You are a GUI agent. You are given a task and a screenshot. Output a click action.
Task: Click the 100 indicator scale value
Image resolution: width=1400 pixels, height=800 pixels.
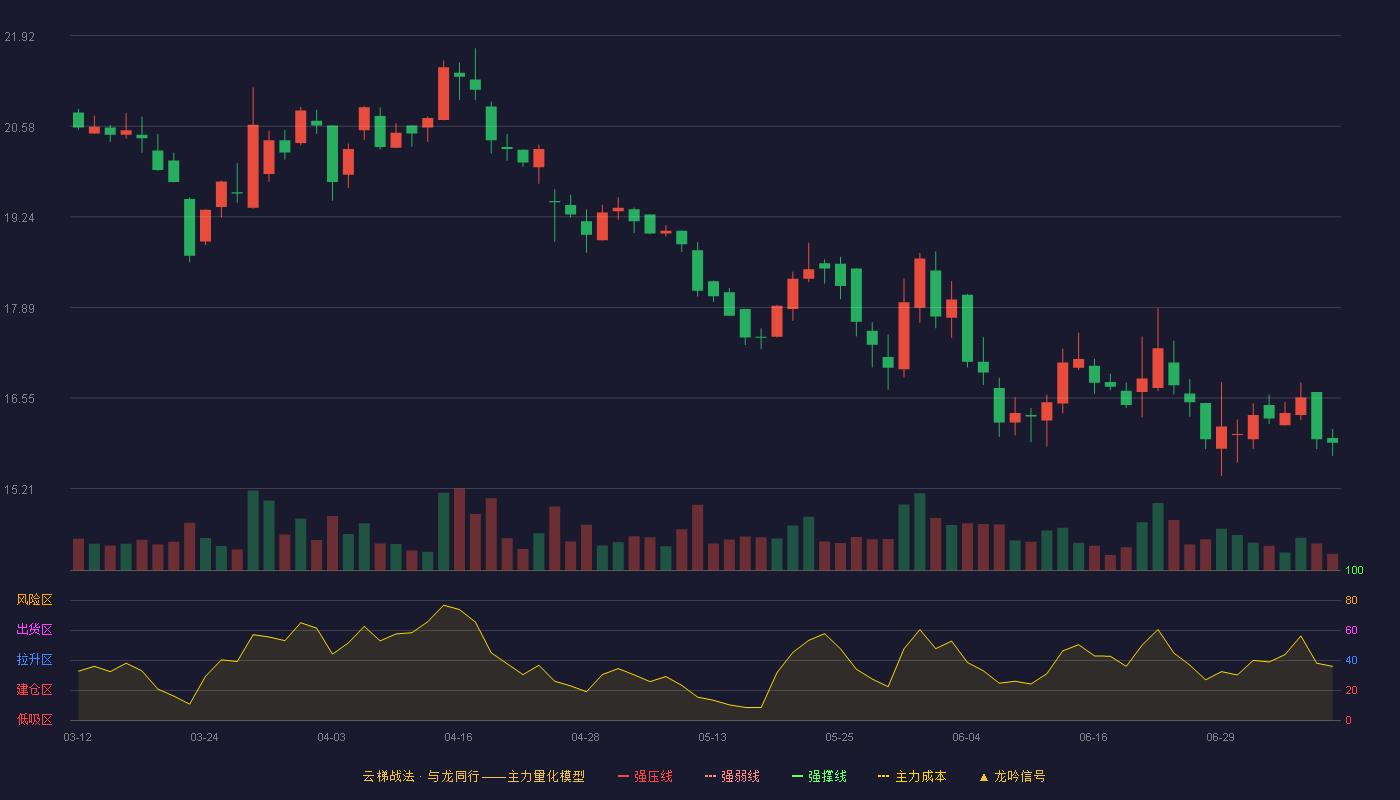[1354, 571]
